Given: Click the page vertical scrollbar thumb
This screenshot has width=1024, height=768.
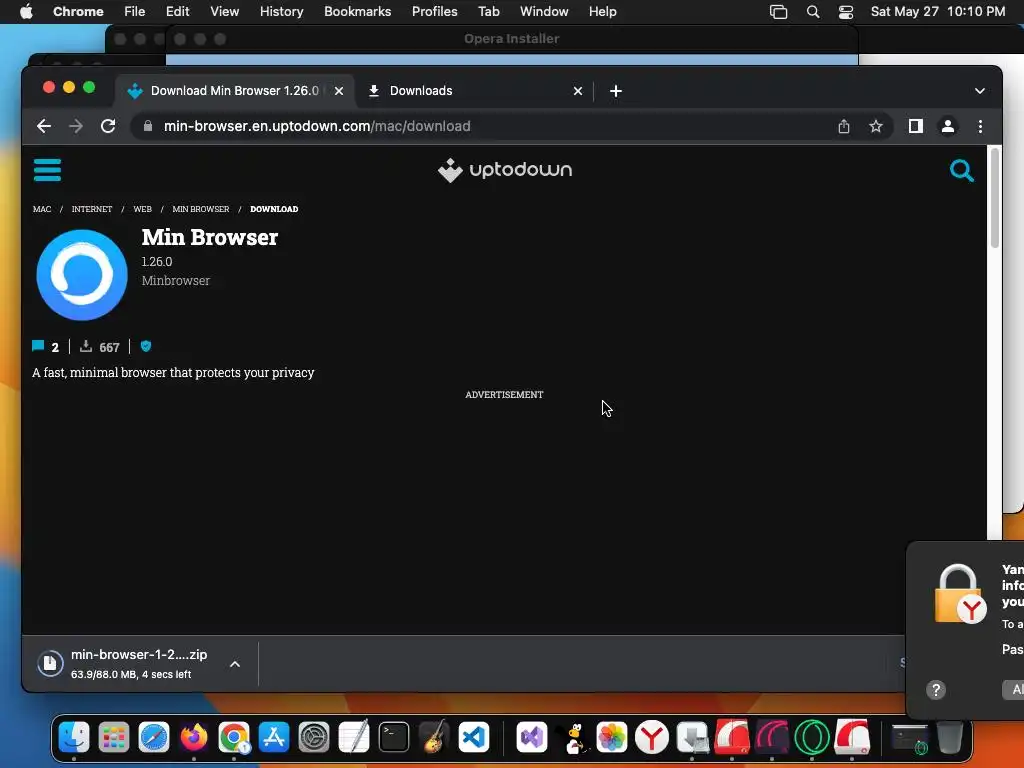Looking at the screenshot, I should 995,198.
